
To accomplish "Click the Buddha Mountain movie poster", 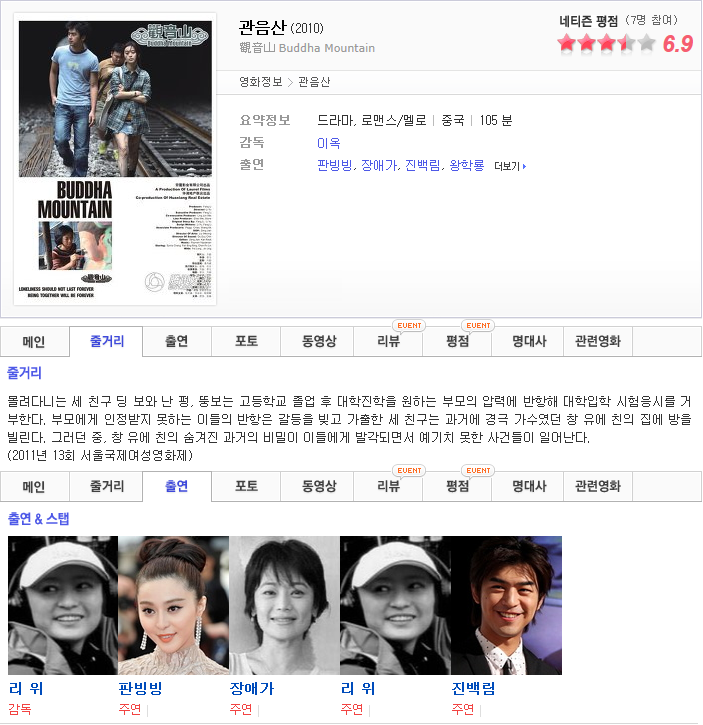I will pyautogui.click(x=116, y=158).
